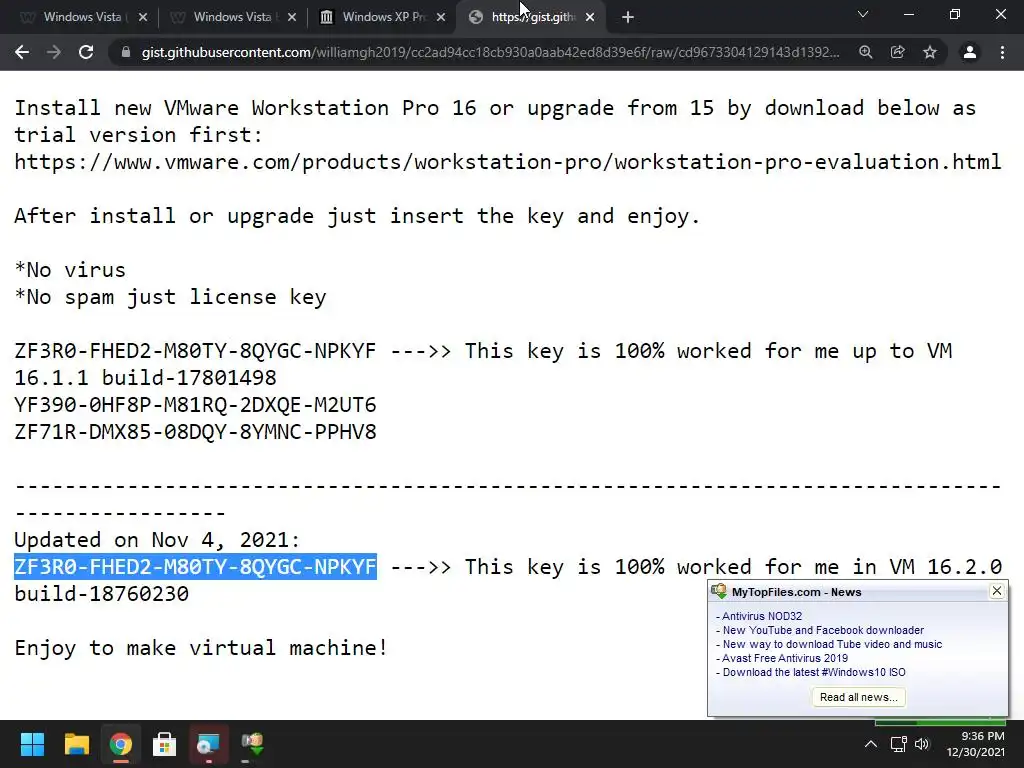The image size is (1024, 768).
Task: Click the first ZF3R0 key above build-17801498
Action: coord(195,351)
